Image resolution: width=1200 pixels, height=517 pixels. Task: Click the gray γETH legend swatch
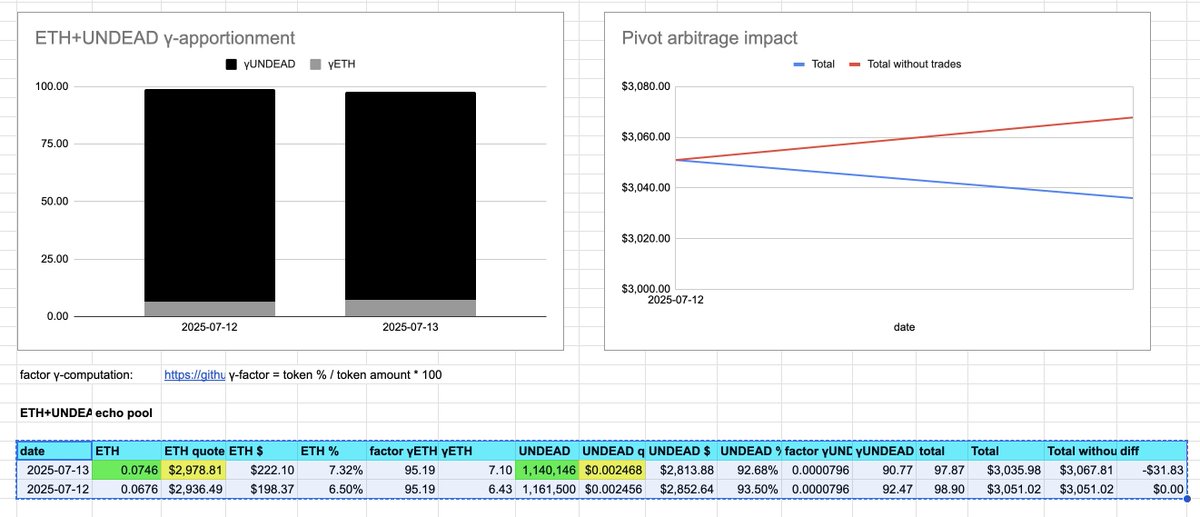pyautogui.click(x=314, y=64)
